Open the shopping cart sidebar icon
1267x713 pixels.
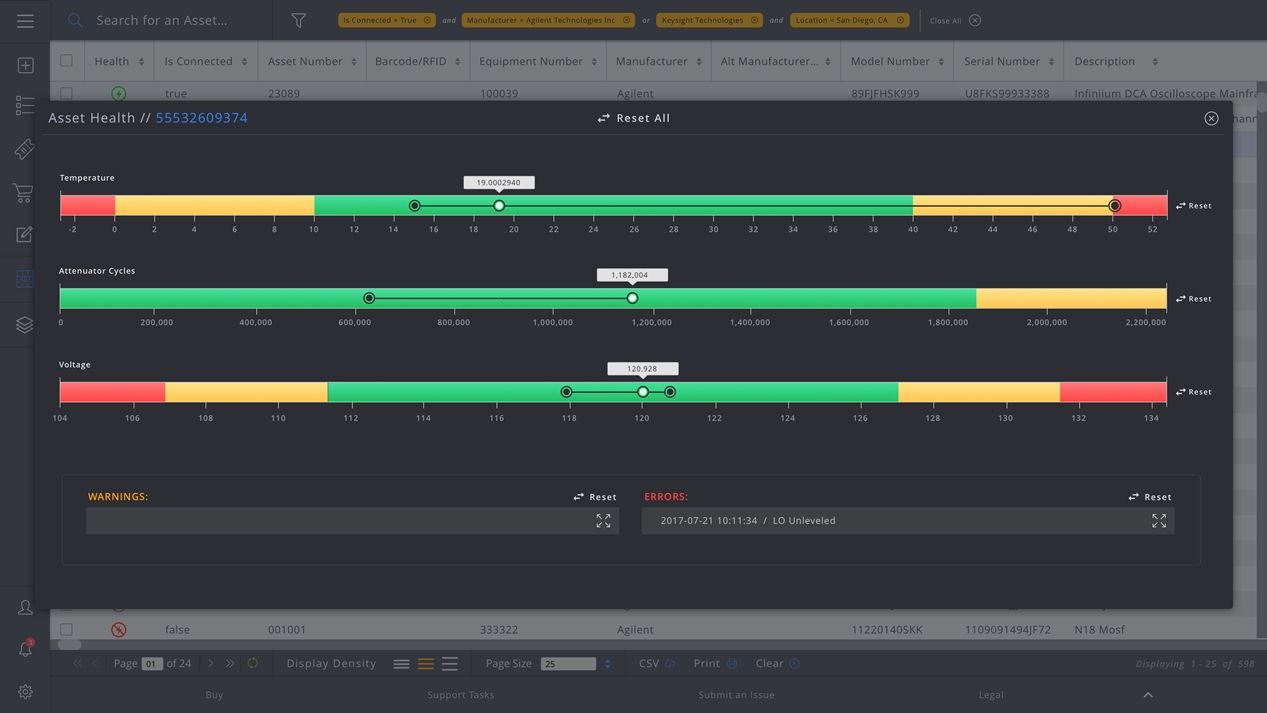click(23, 192)
